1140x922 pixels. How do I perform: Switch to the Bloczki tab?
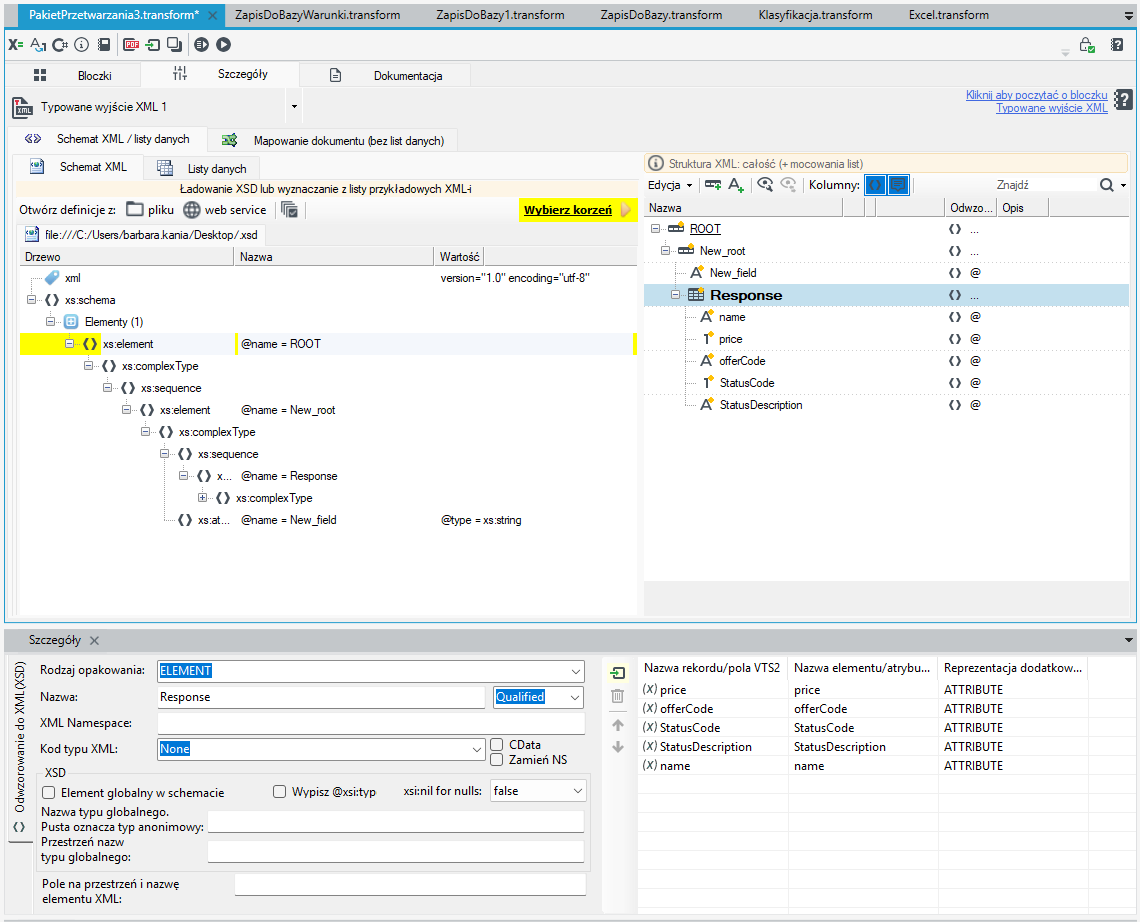(x=73, y=76)
